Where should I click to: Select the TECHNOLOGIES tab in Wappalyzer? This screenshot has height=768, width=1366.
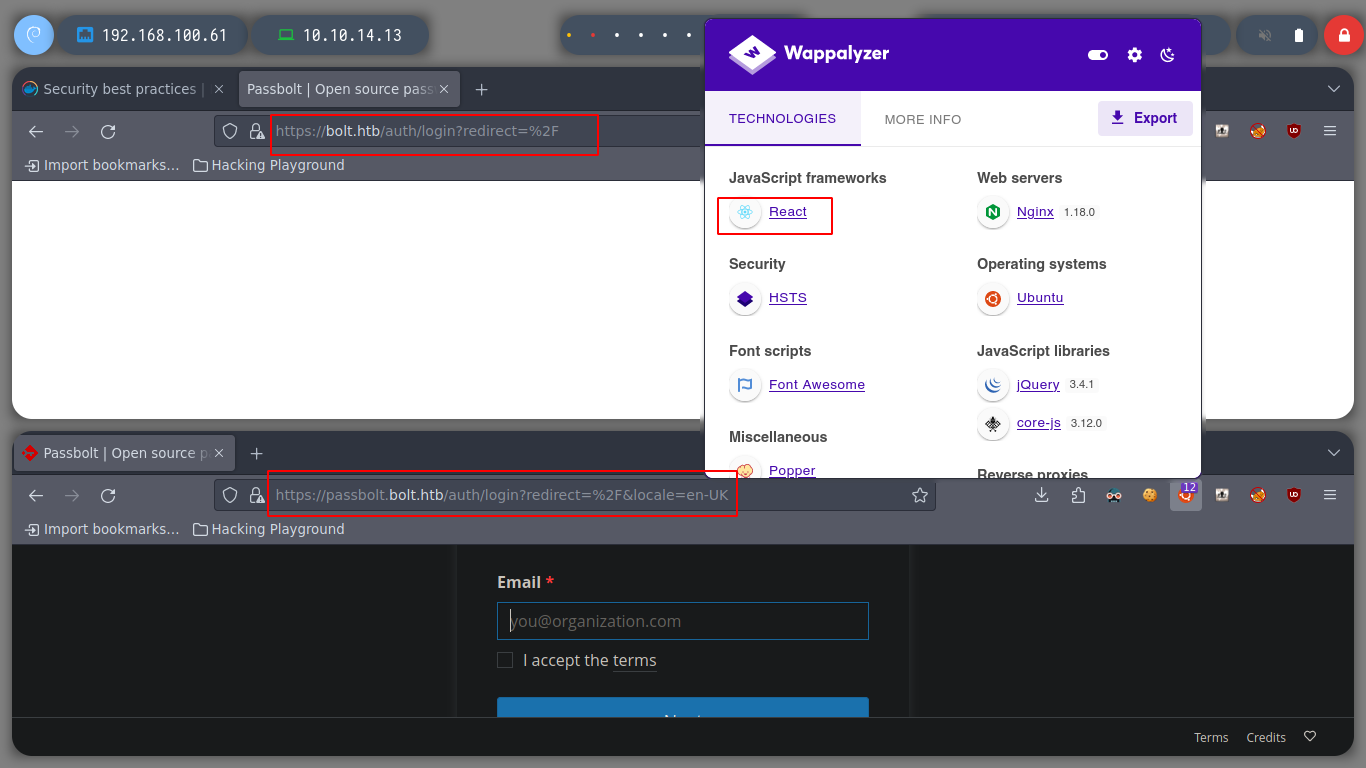click(x=782, y=118)
